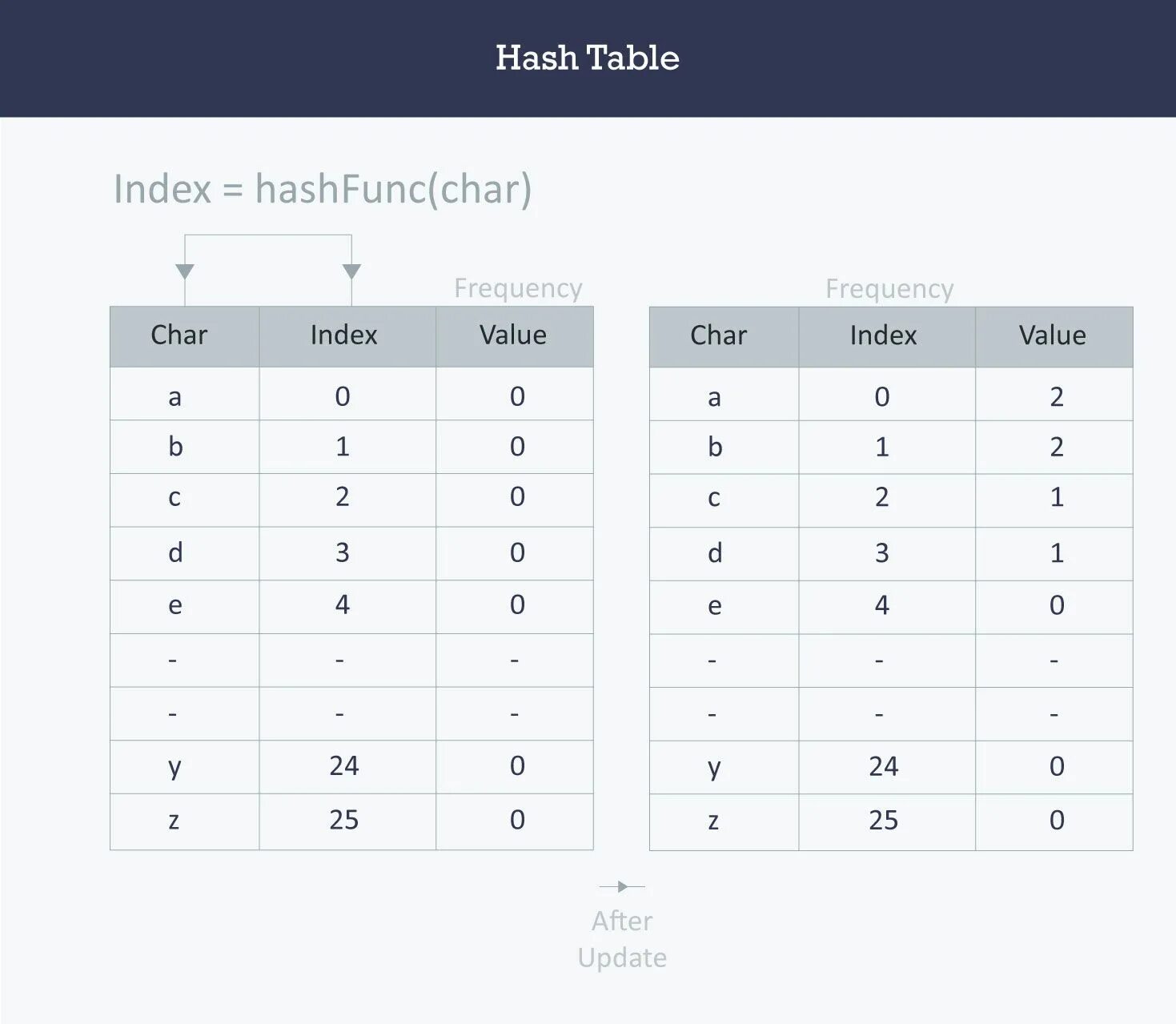1176x1024 pixels.
Task: Click the Frequency label above the right table
Action: 889,288
